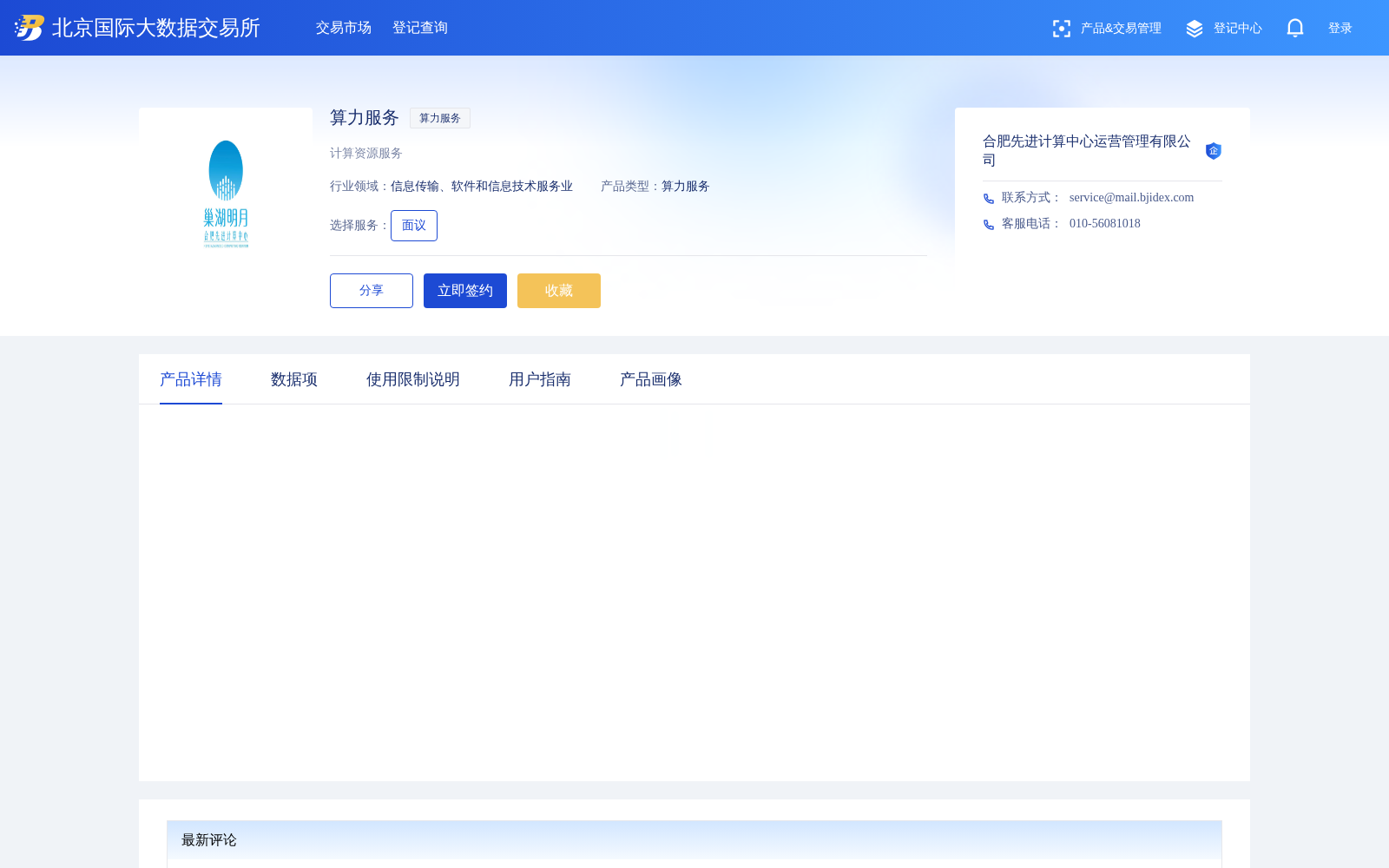The height and width of the screenshot is (868, 1389).
Task: Open the product & trade management scan icon
Action: click(1061, 29)
